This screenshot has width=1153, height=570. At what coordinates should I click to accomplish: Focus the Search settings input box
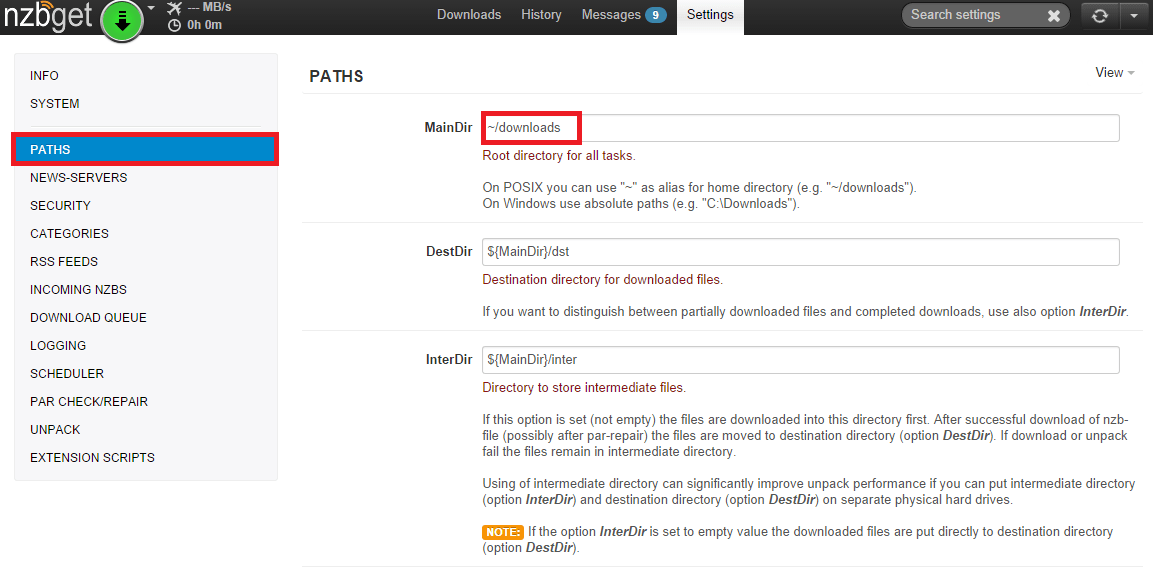(x=970, y=15)
